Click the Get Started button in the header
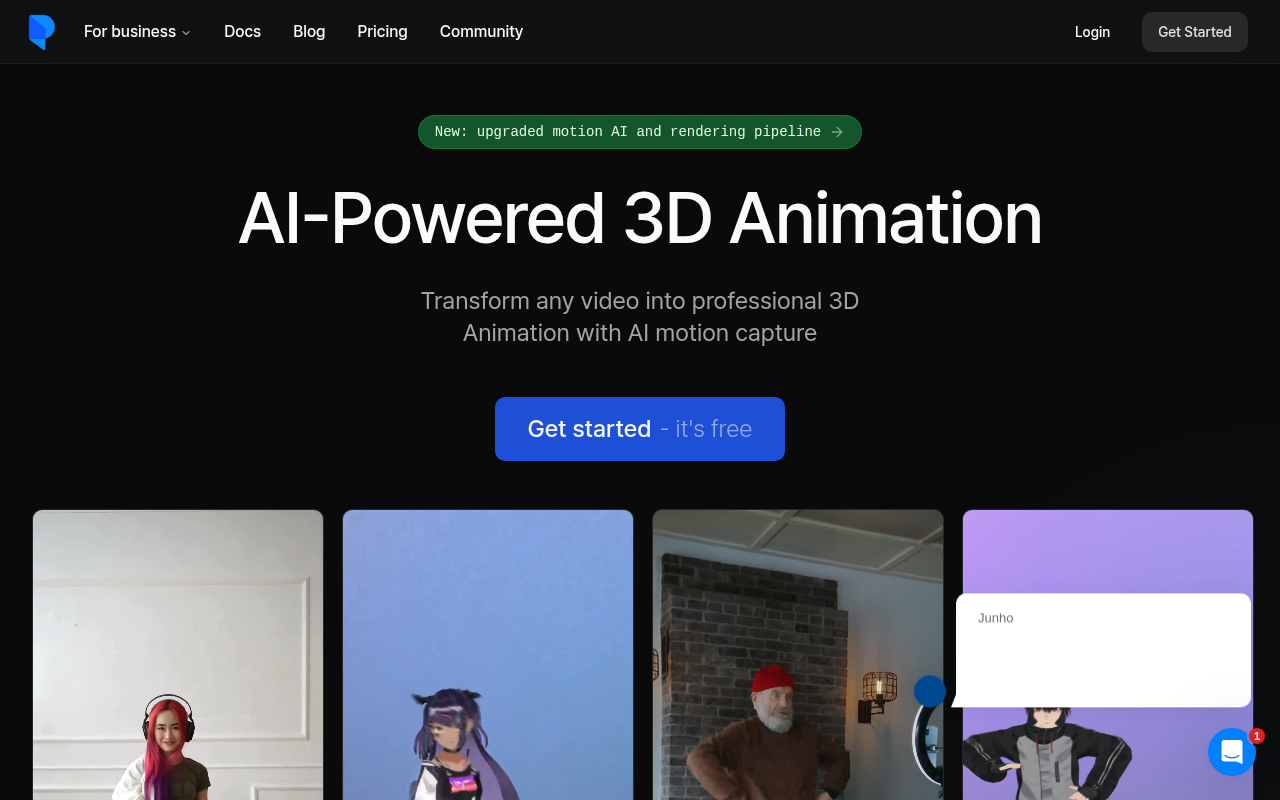Viewport: 1280px width, 800px height. pyautogui.click(x=1194, y=31)
